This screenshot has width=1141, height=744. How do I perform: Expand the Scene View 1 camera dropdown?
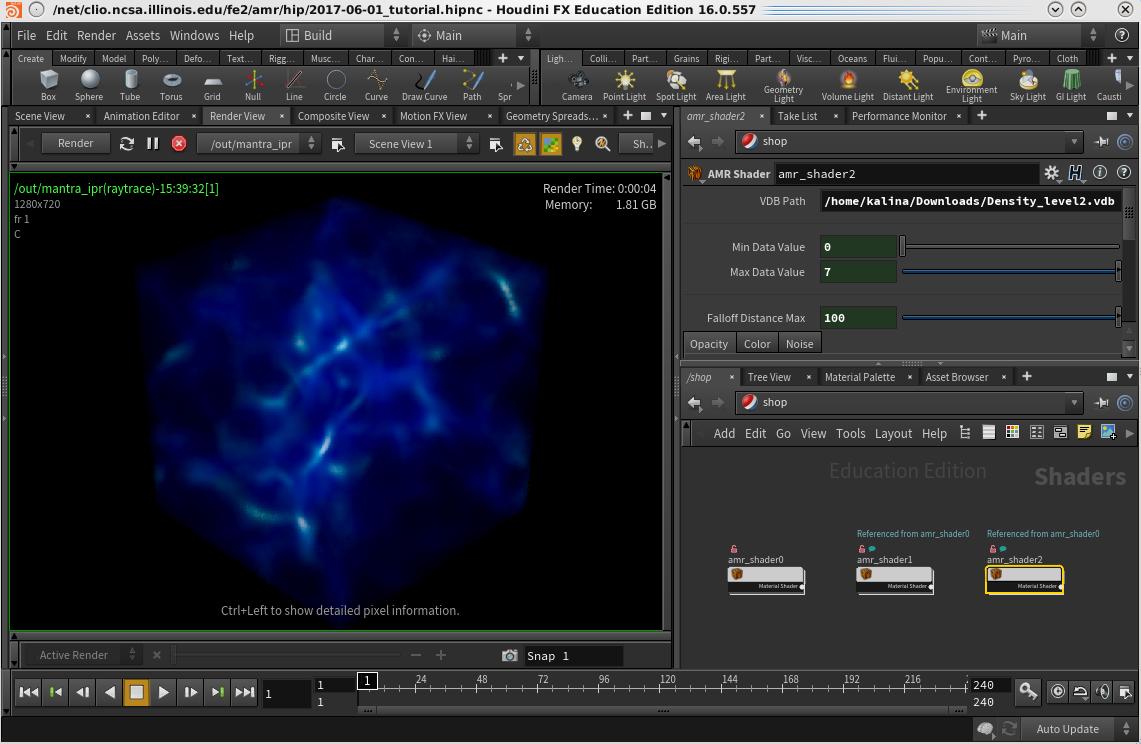pyautogui.click(x=416, y=144)
